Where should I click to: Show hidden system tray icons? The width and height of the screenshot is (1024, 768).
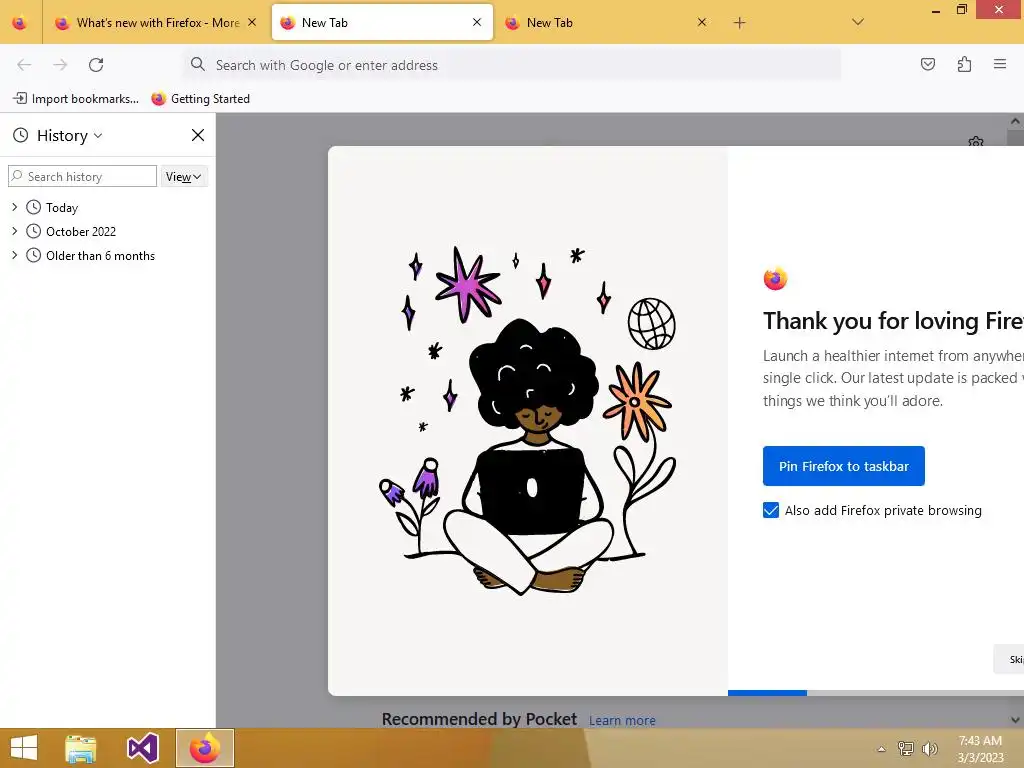881,749
